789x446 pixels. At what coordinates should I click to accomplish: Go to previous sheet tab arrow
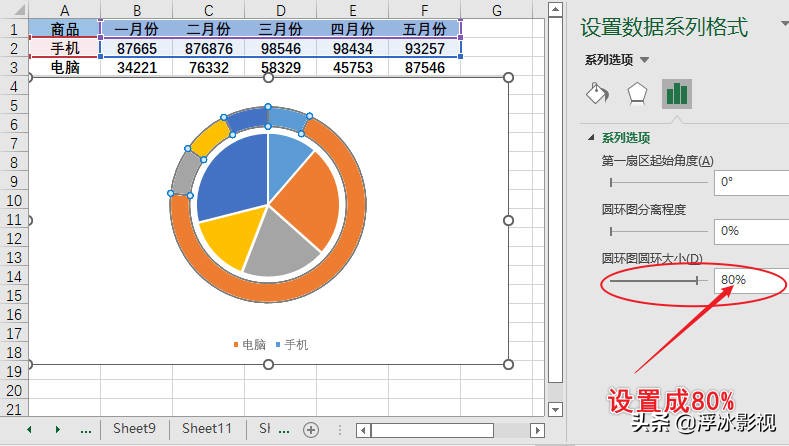[29, 429]
